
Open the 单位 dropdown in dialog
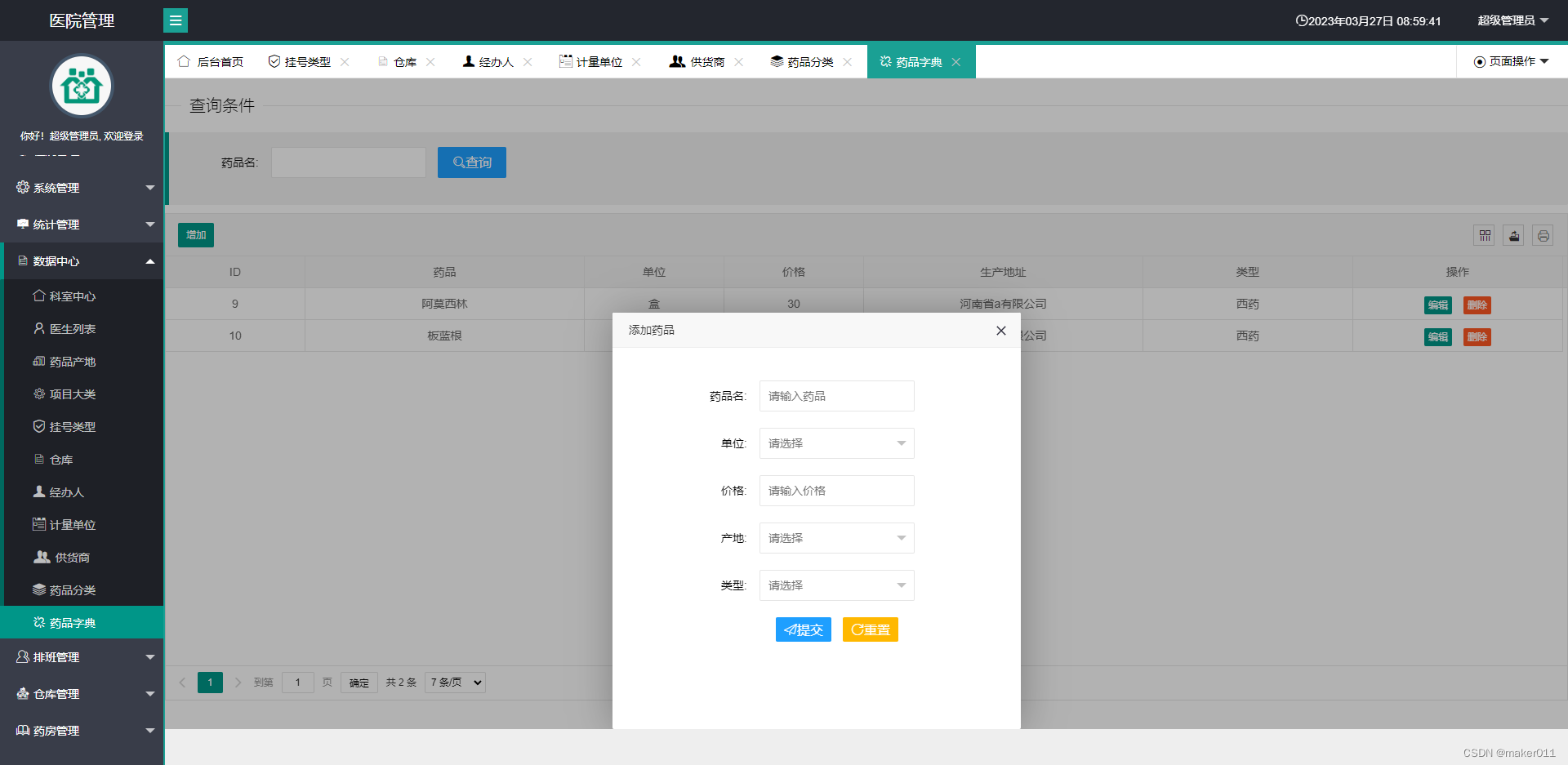pos(837,443)
